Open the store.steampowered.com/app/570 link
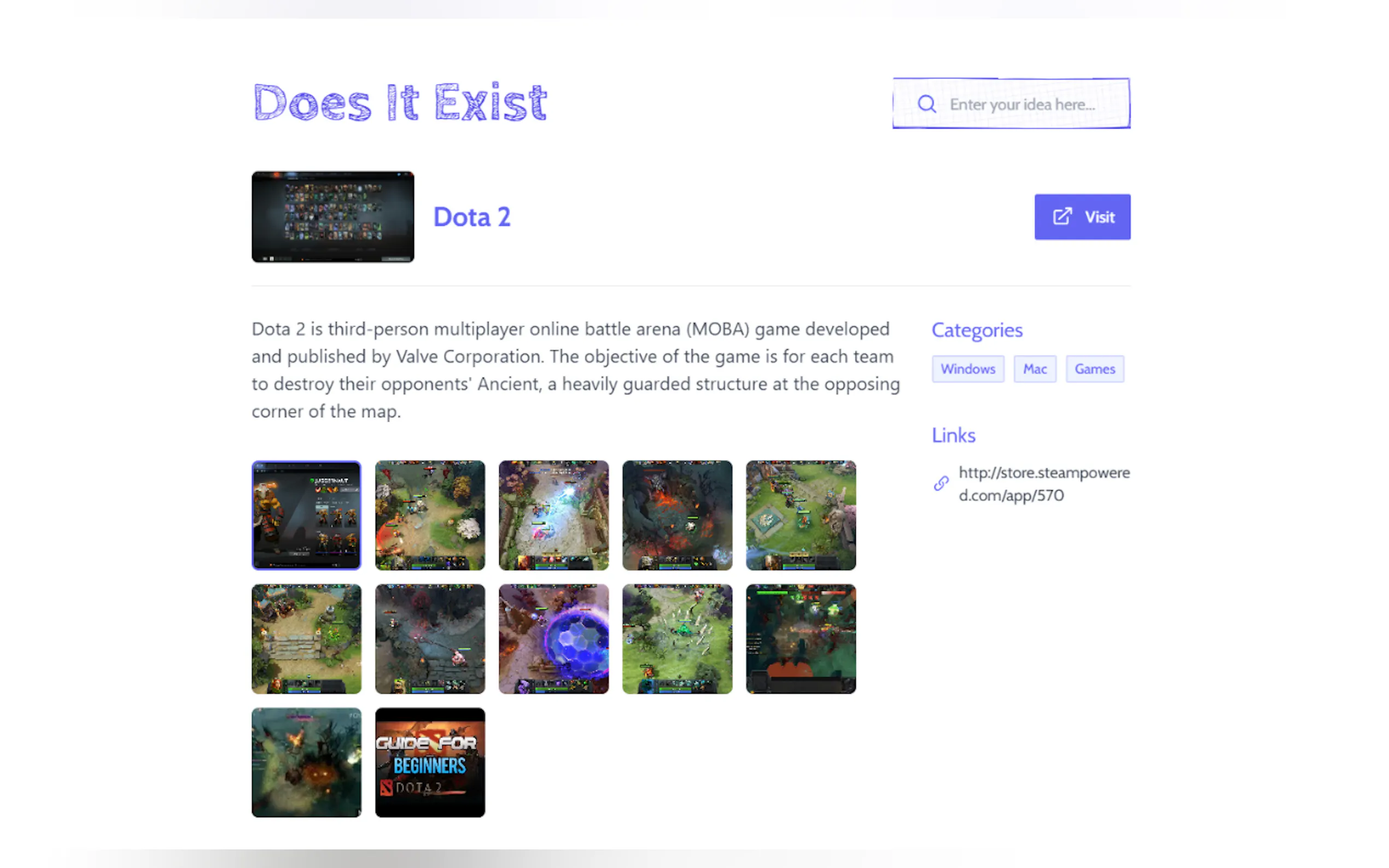Image resolution: width=1389 pixels, height=868 pixels. pyautogui.click(x=1043, y=483)
